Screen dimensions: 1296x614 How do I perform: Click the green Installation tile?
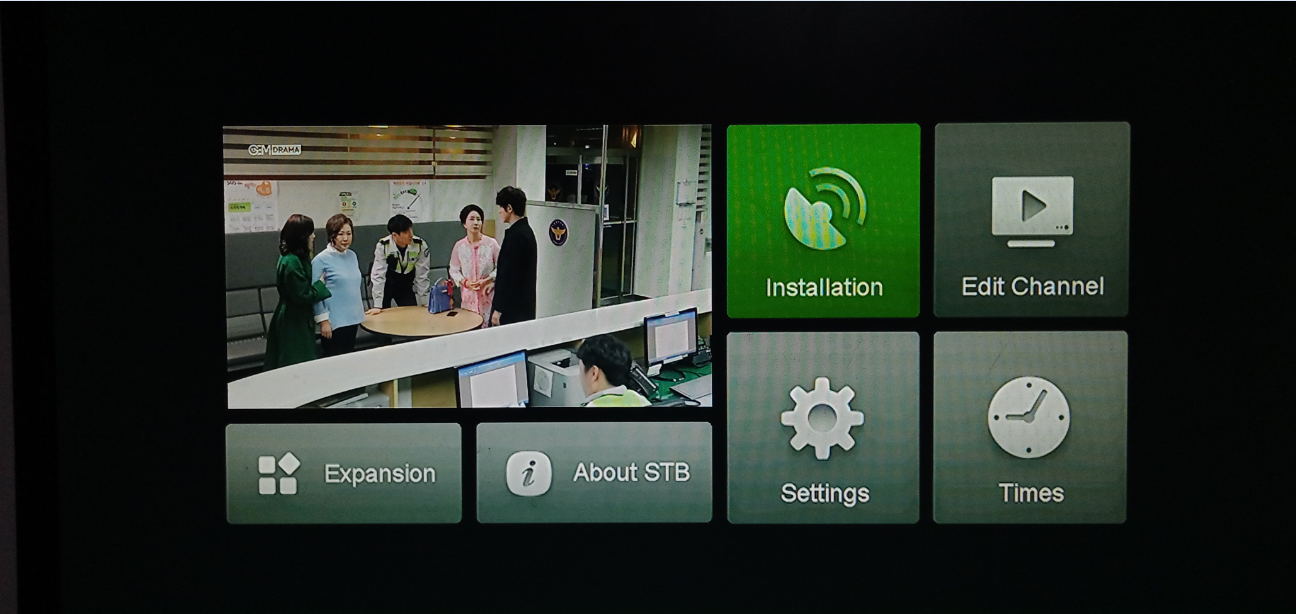(822, 222)
